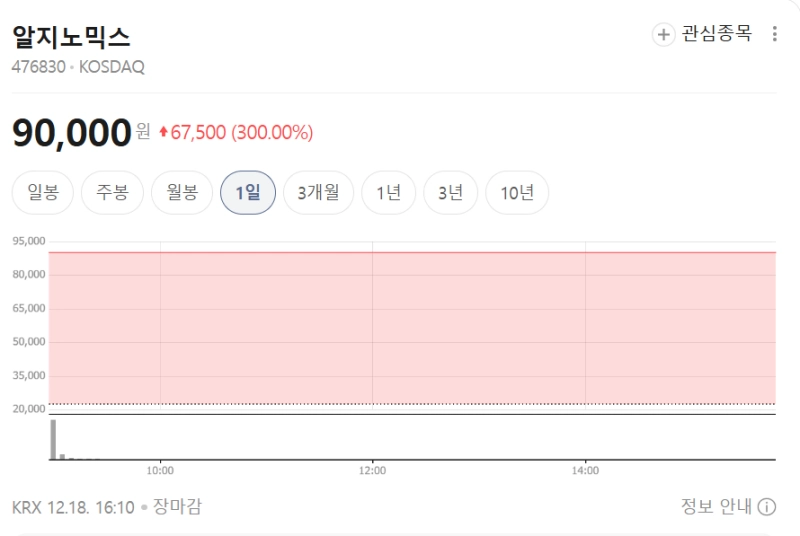Open the three-dot more options menu
The height and width of the screenshot is (536, 800).
[x=774, y=34]
